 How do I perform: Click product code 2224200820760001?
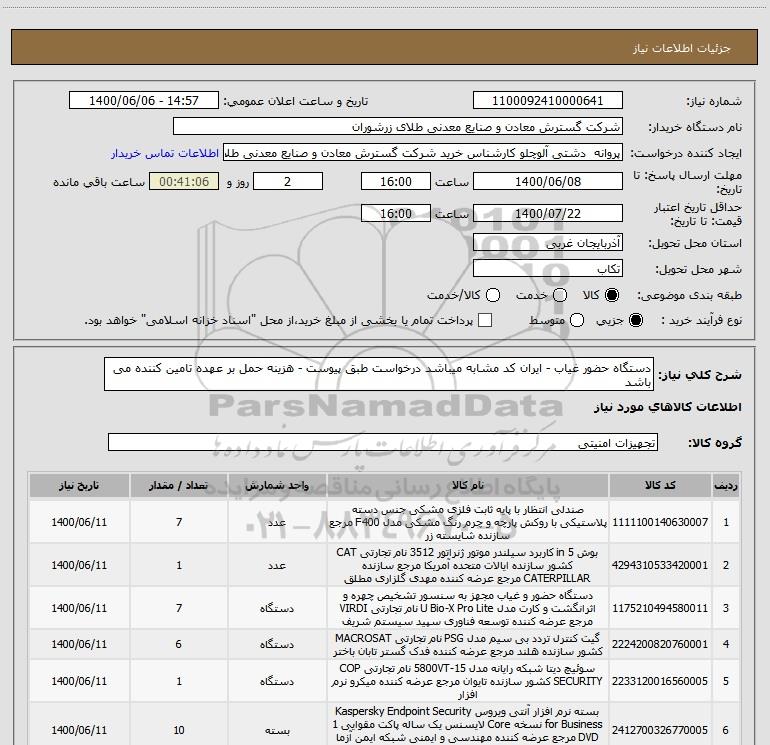pyautogui.click(x=660, y=644)
